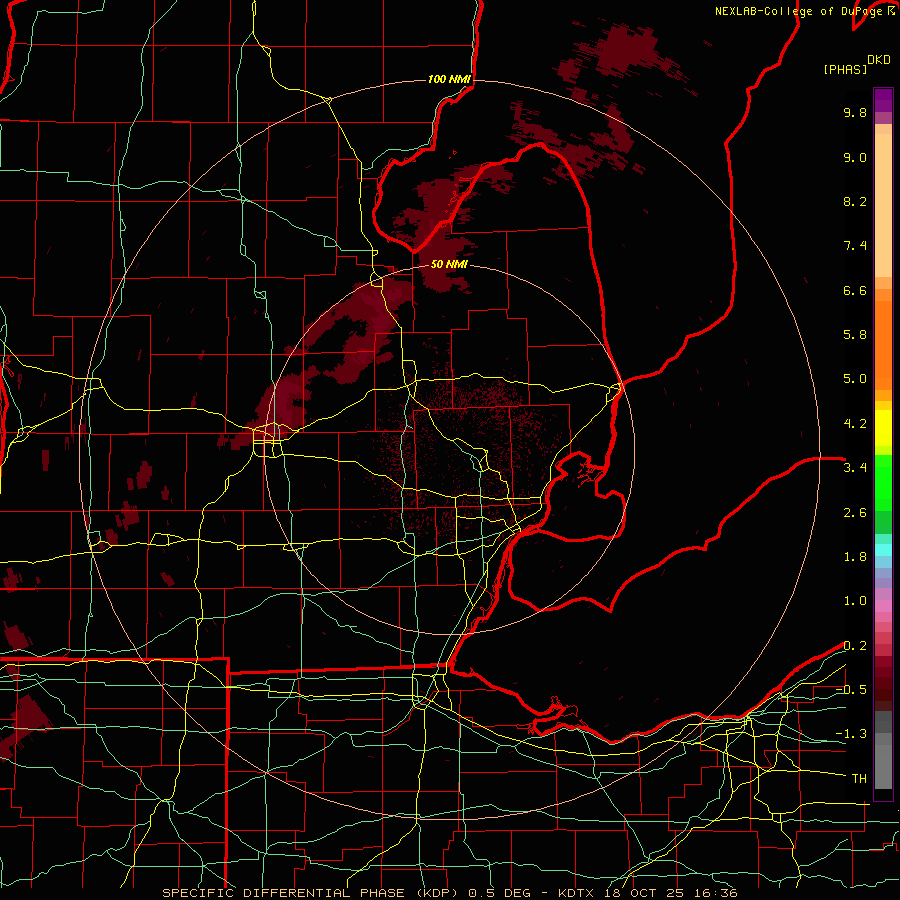This screenshot has height=900, width=900.
Task: Click the 9.8 value on the color scale
Action: pyautogui.click(x=855, y=112)
